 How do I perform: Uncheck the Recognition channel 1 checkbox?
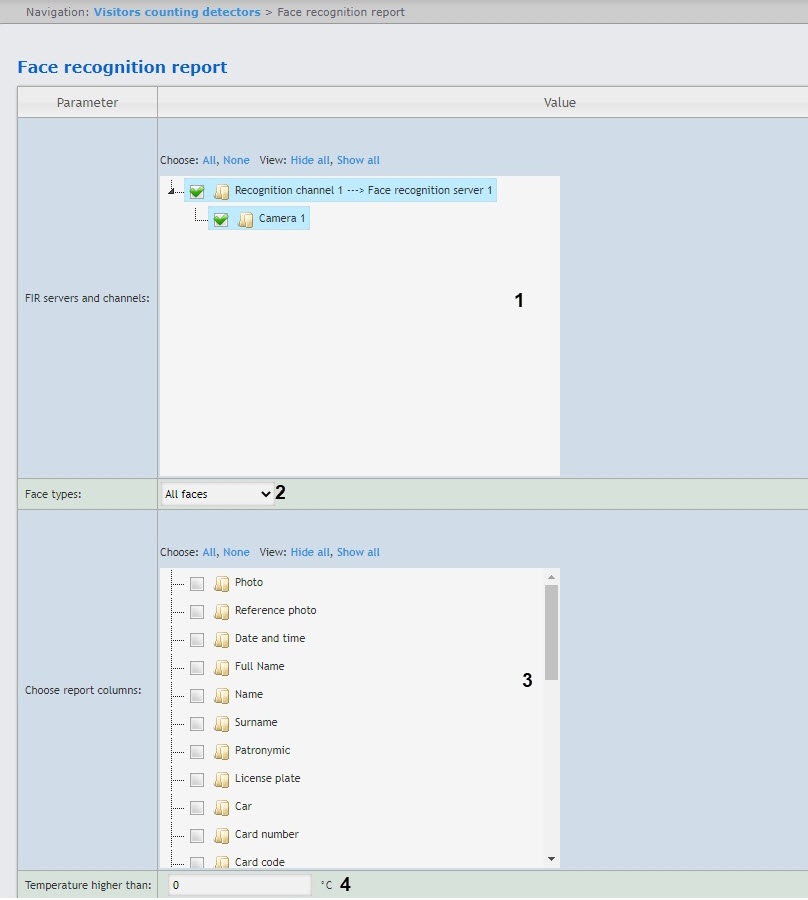(x=197, y=191)
